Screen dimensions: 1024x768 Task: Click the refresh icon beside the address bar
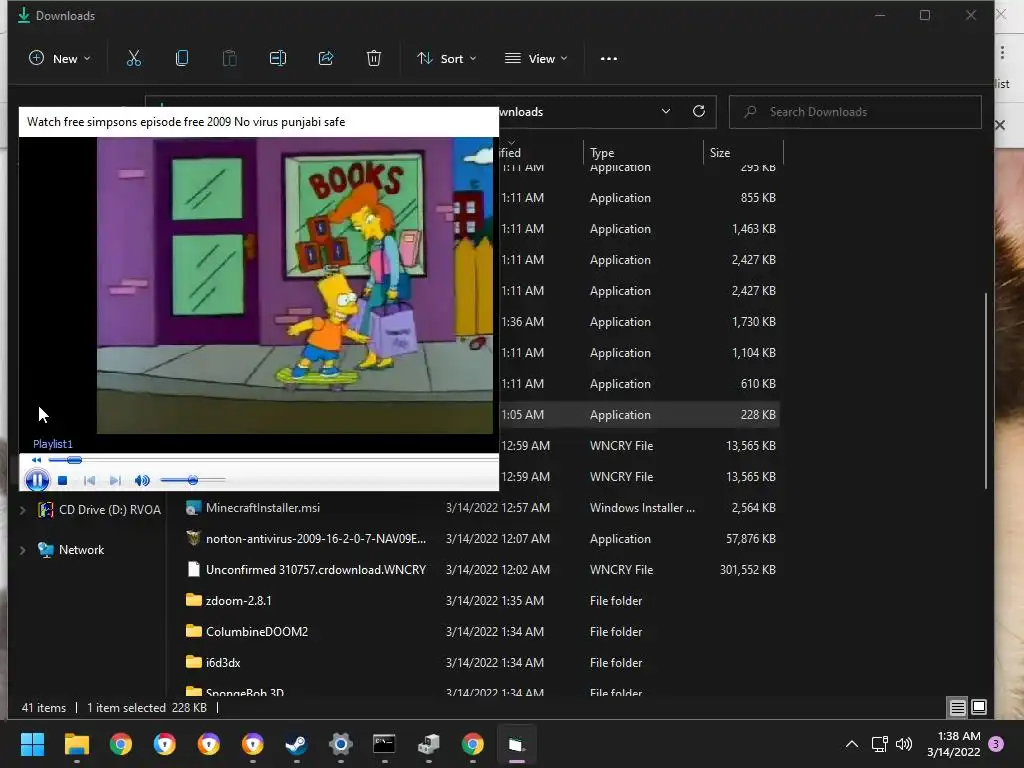tap(699, 111)
